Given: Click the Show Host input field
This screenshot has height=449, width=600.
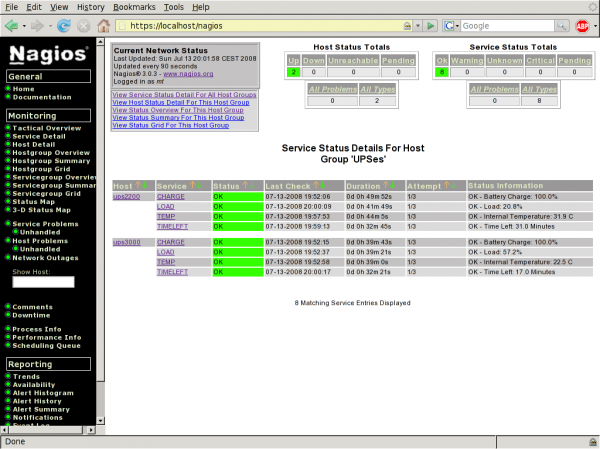Looking at the screenshot, I should tap(43, 282).
